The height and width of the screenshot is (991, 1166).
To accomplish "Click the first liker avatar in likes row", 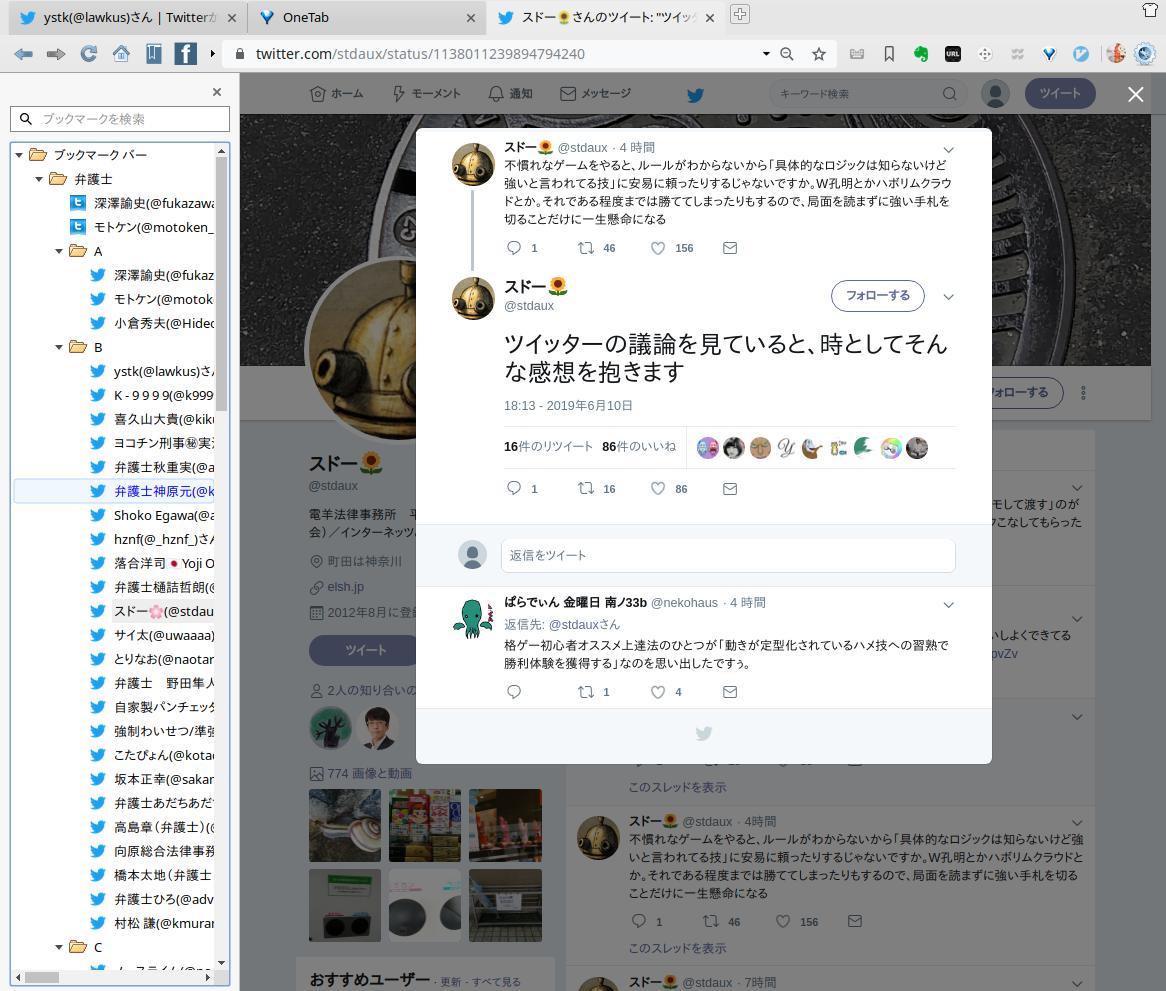I will (707, 448).
